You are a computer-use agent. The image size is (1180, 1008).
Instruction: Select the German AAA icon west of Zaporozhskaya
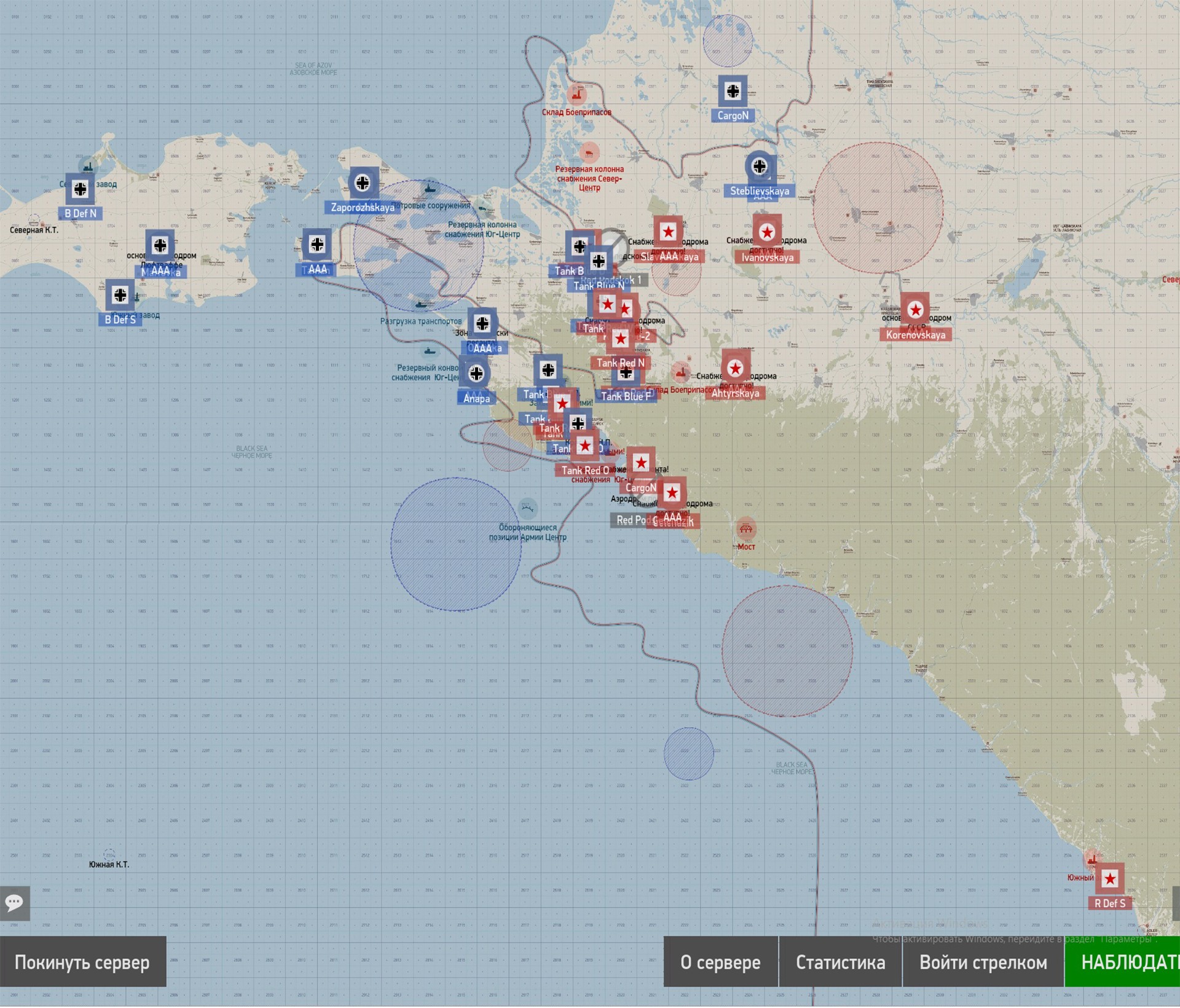point(317,245)
